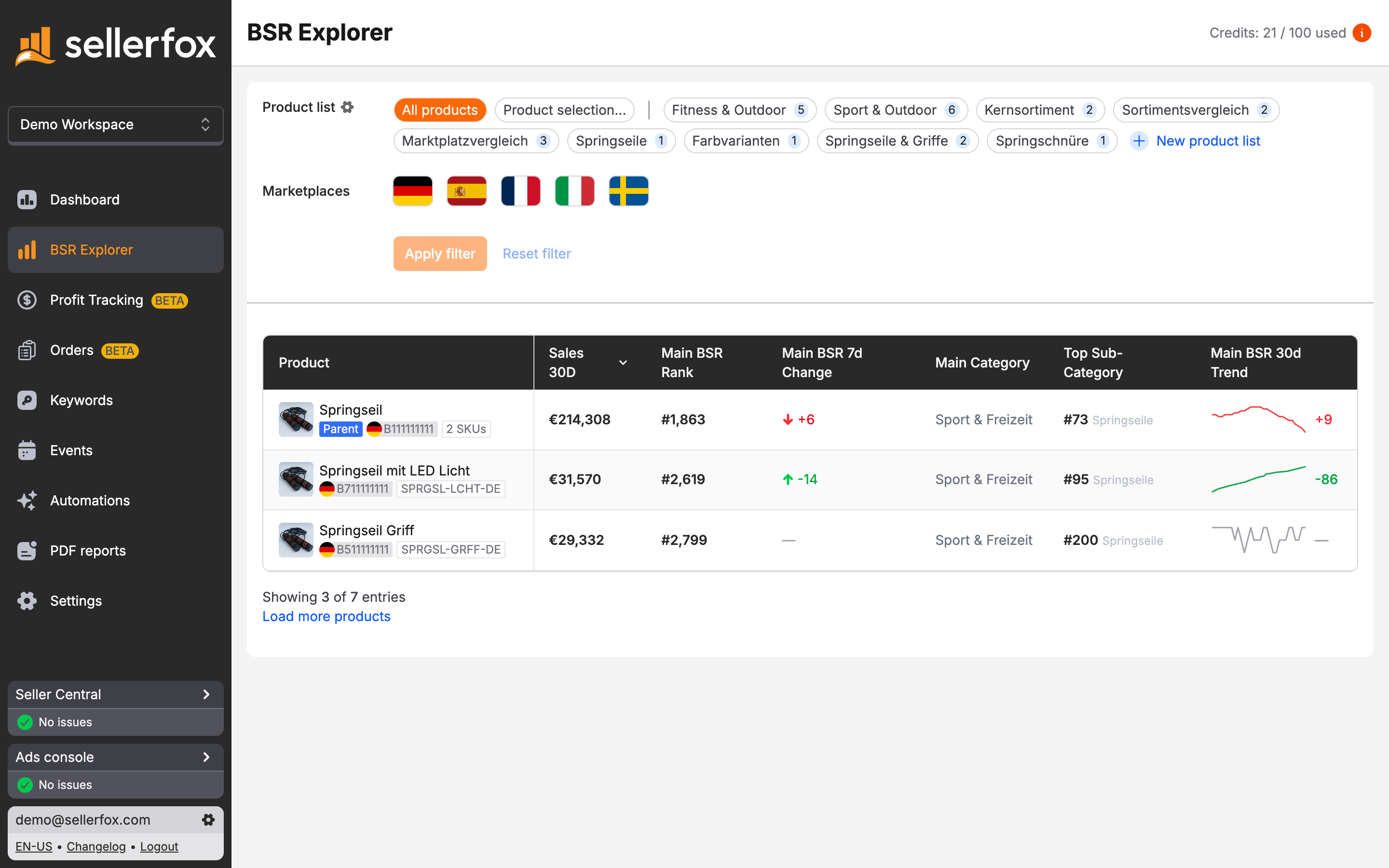Viewport: 1389px width, 868px height.
Task: Expand the Seller Central chevron
Action: coord(206,694)
